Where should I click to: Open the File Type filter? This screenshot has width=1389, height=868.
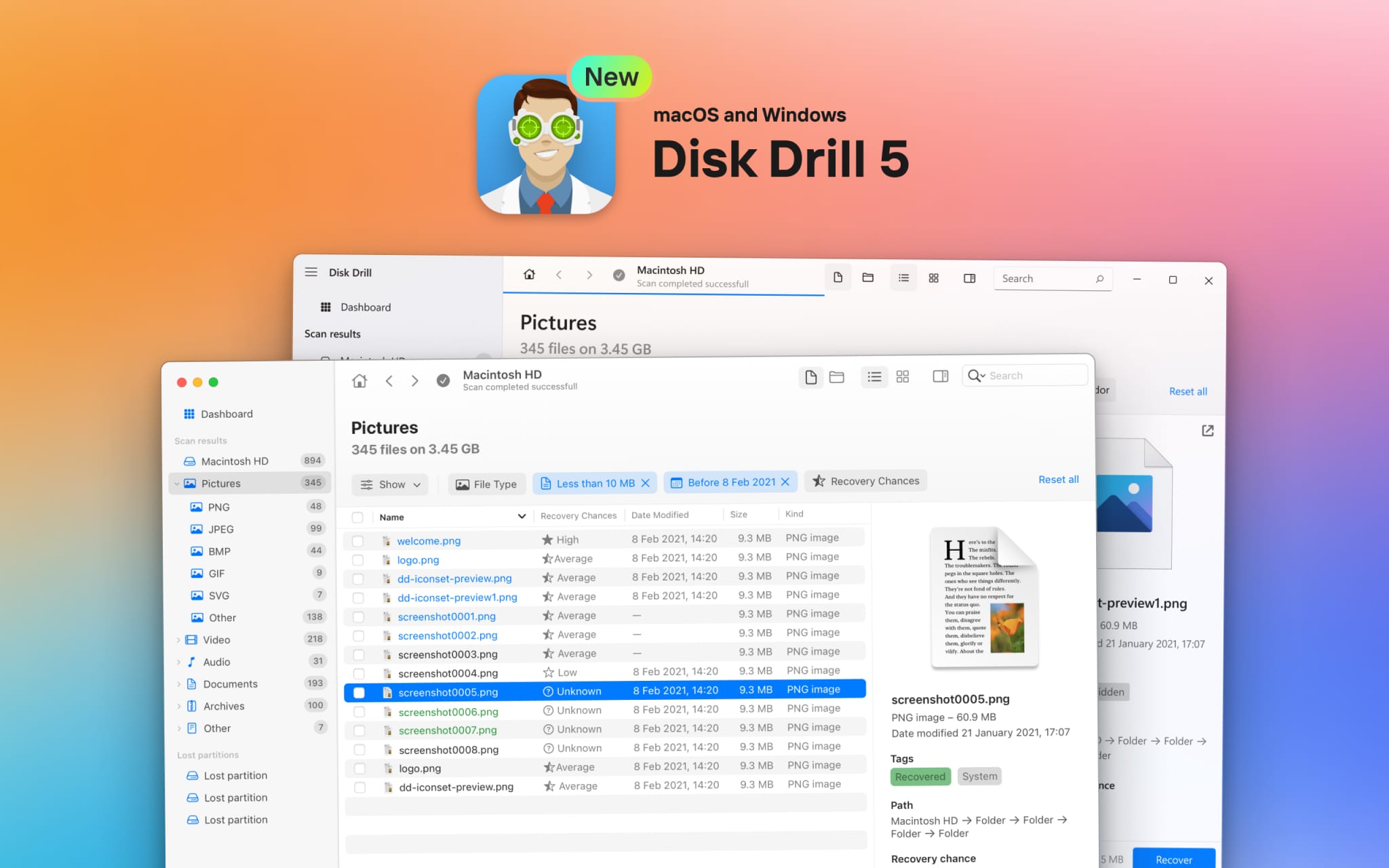[486, 484]
